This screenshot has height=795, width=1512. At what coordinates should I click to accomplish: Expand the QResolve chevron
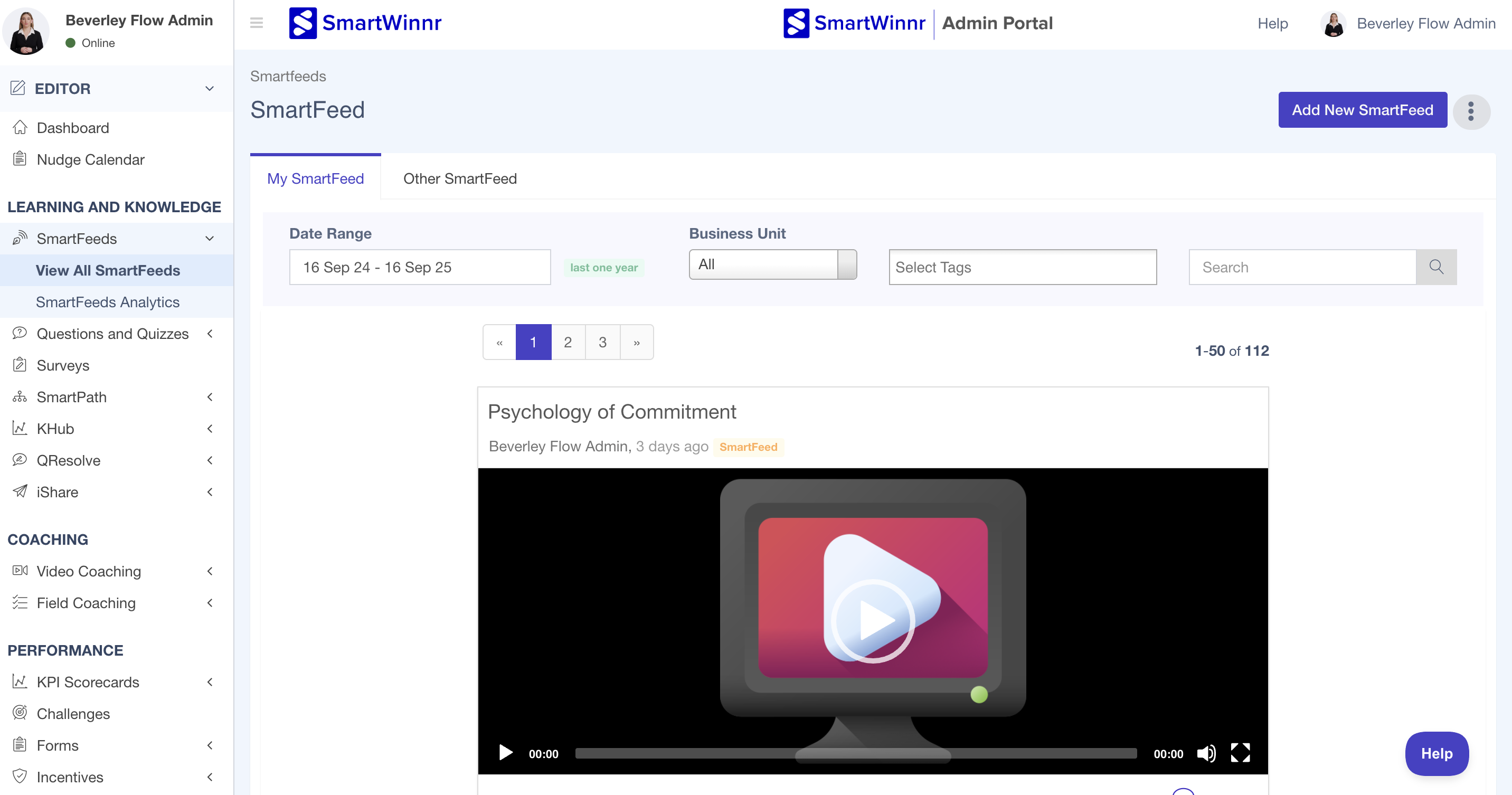pos(210,460)
